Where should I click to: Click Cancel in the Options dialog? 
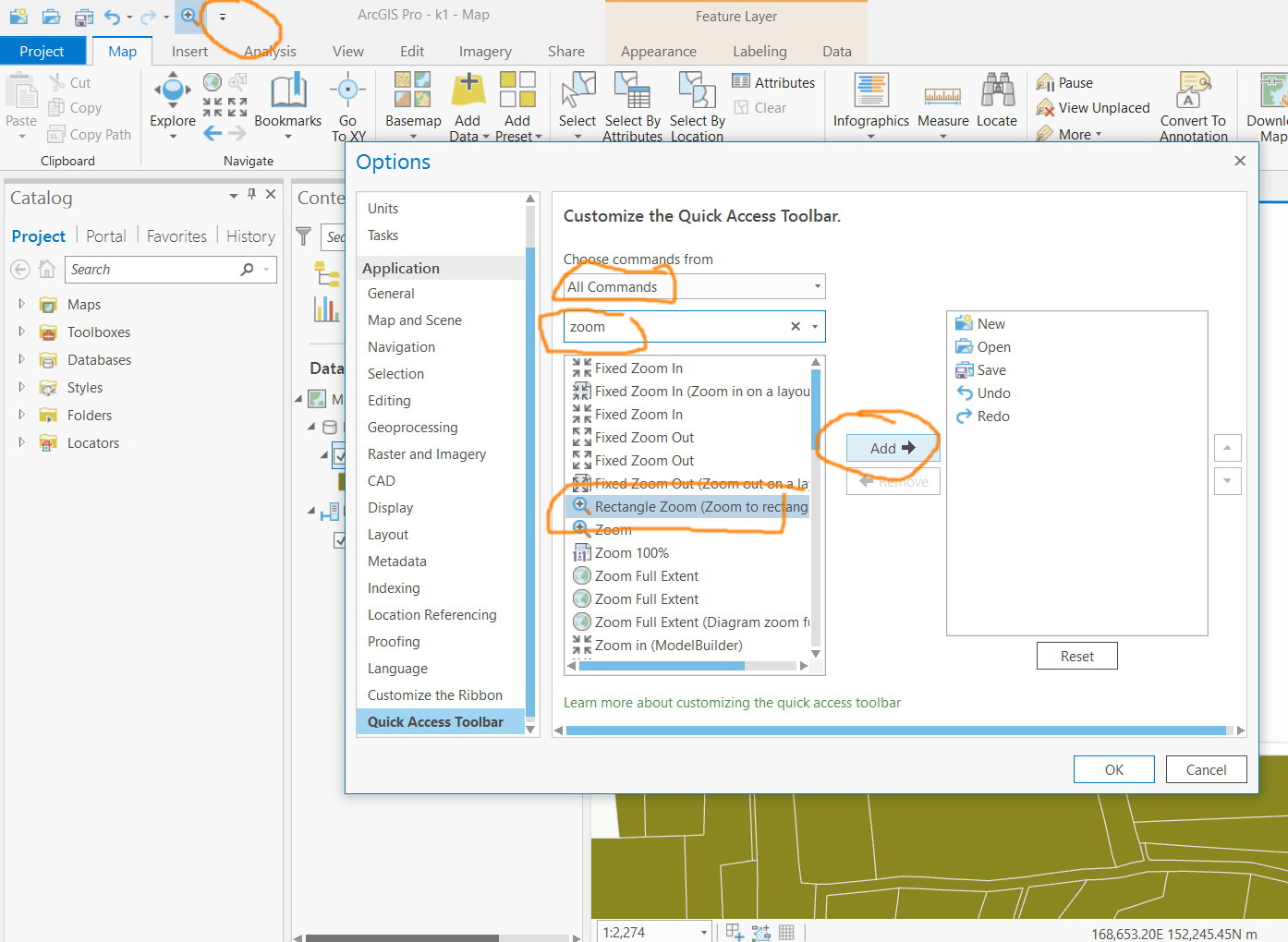point(1206,769)
